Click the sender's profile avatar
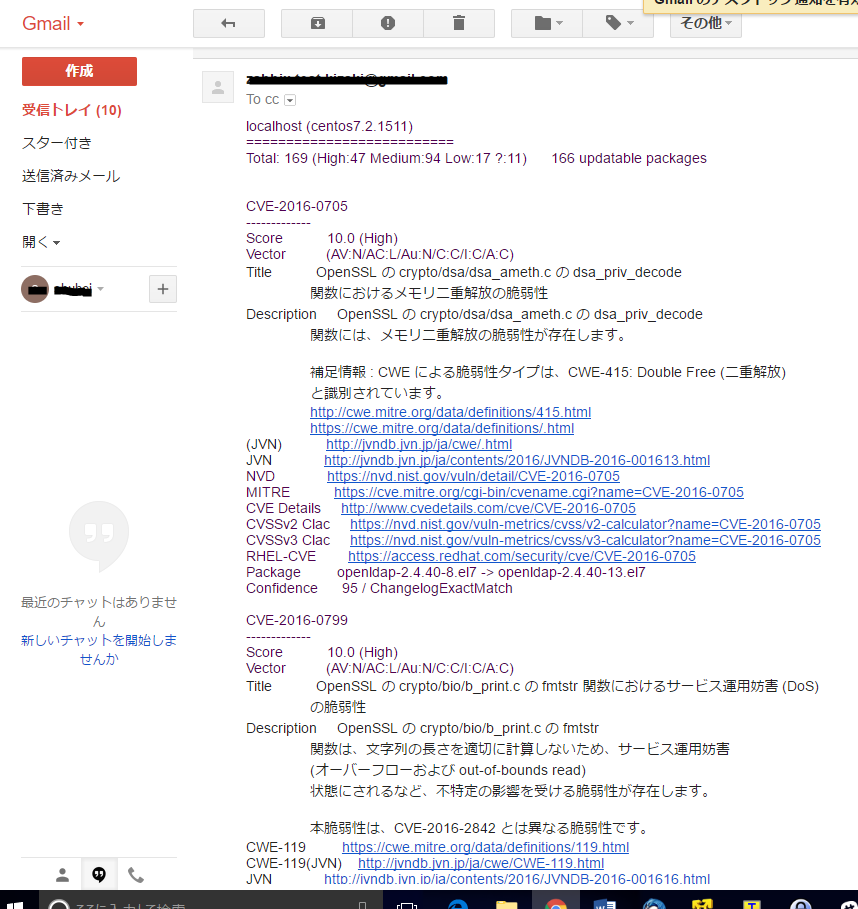Screen dimensions: 858x909 click(x=218, y=87)
